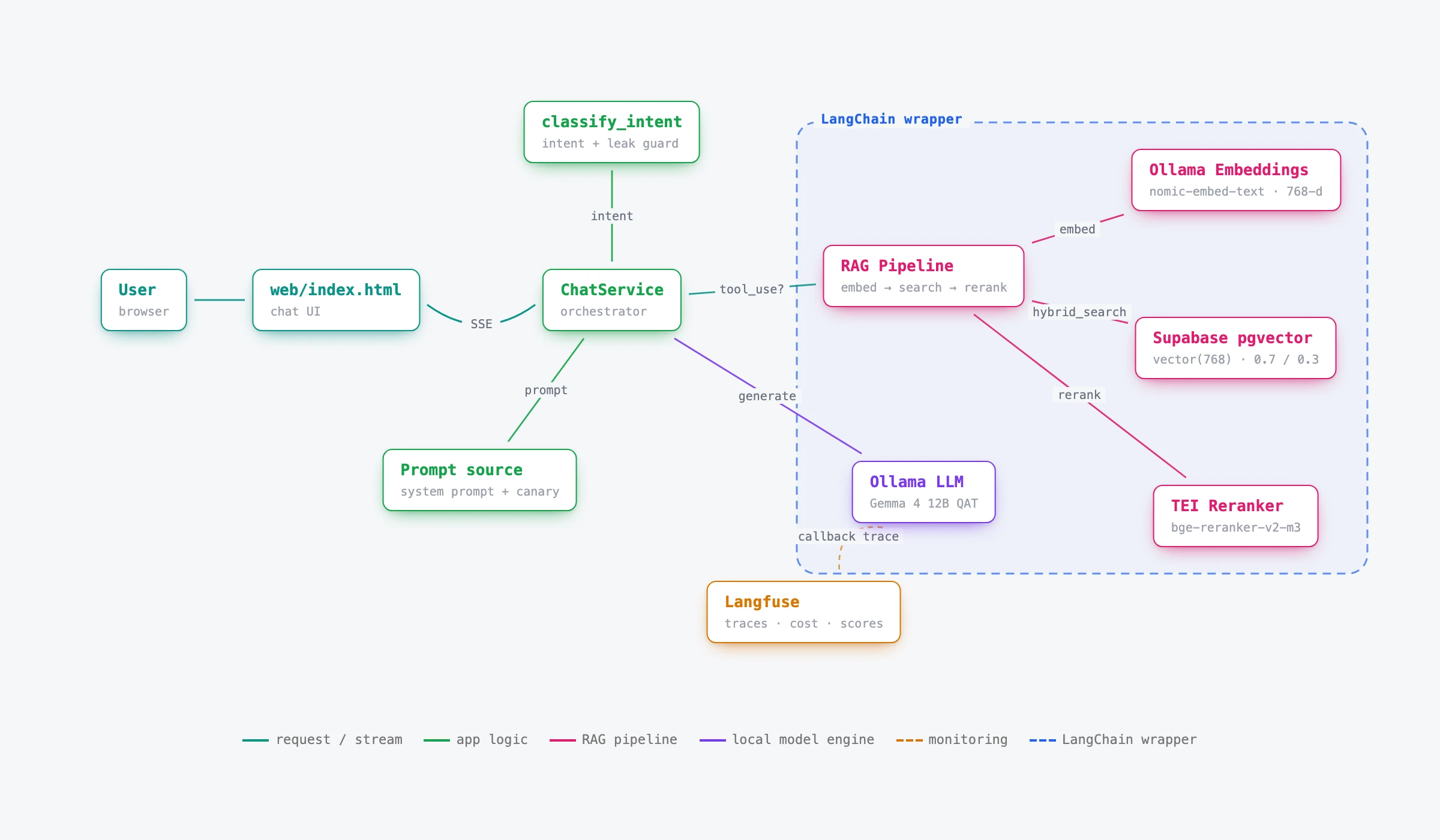Click the request / stream legend entry

tap(322, 740)
